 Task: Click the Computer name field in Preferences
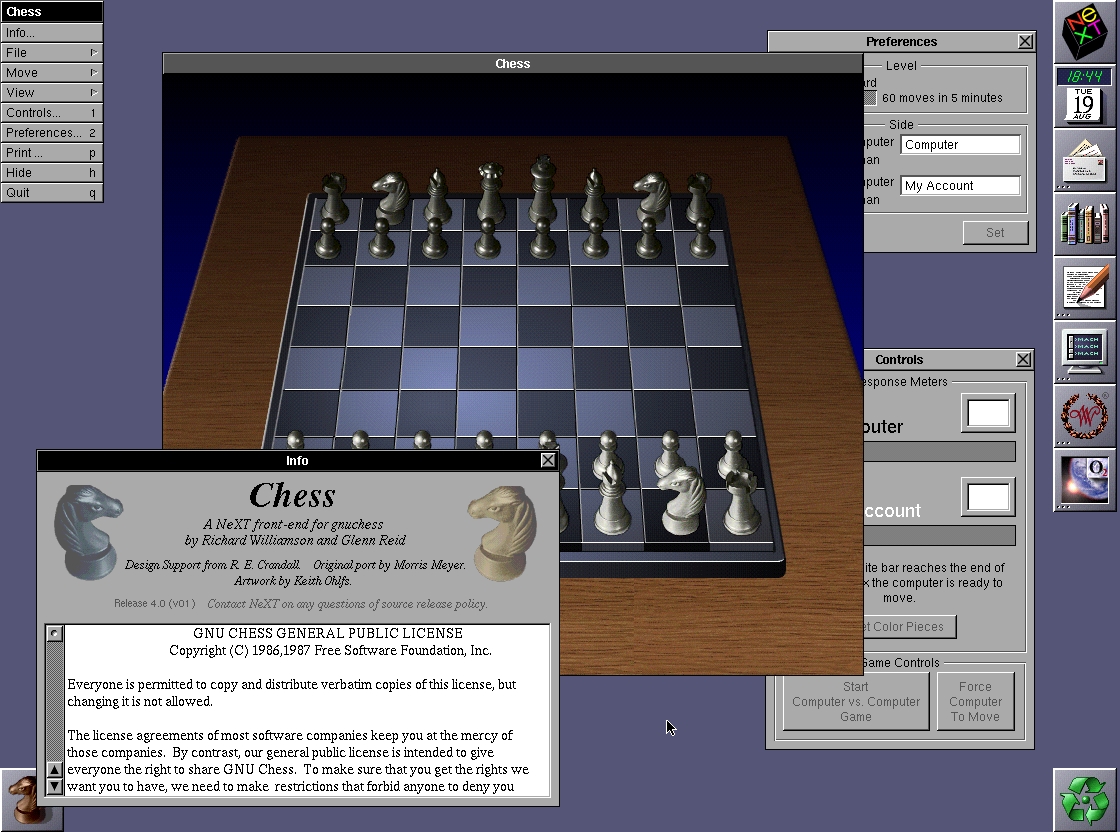pos(960,144)
